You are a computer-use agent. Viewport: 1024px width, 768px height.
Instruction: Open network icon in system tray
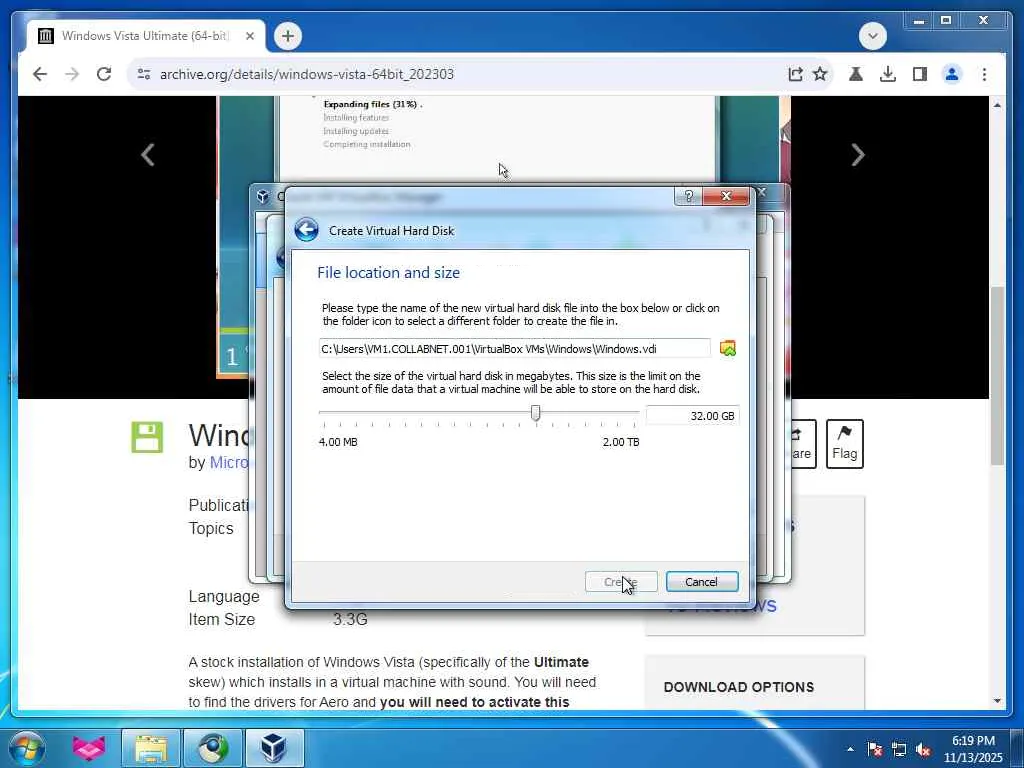tap(899, 749)
